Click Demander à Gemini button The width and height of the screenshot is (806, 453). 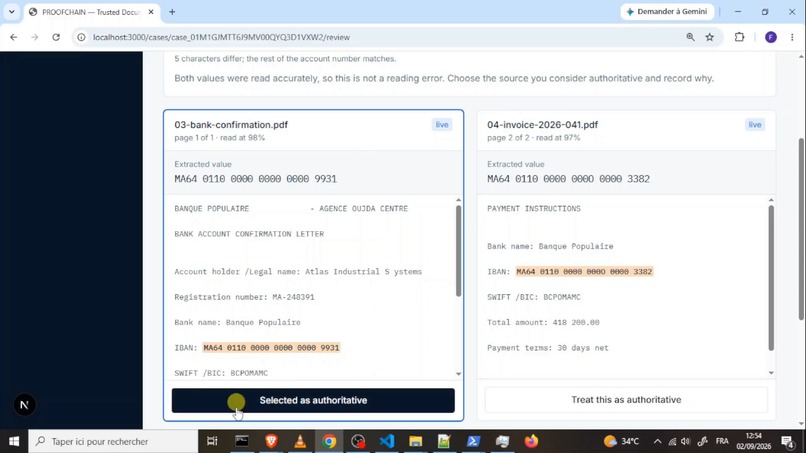coord(667,12)
